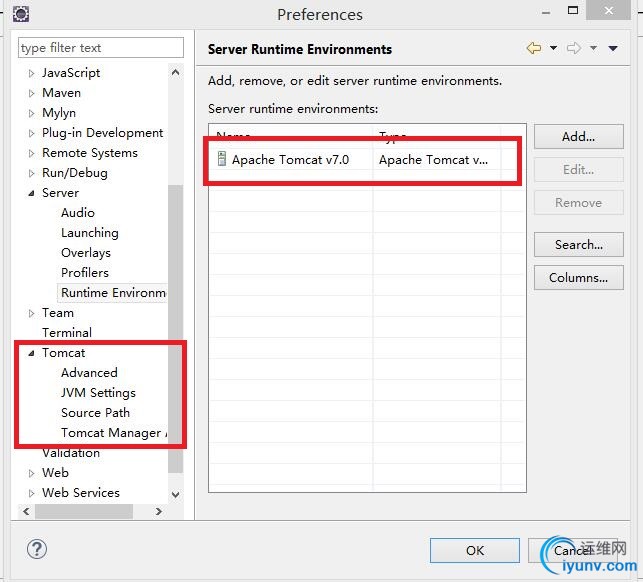Confirm with the OK button
Screen dimensions: 643x582
tap(475, 550)
